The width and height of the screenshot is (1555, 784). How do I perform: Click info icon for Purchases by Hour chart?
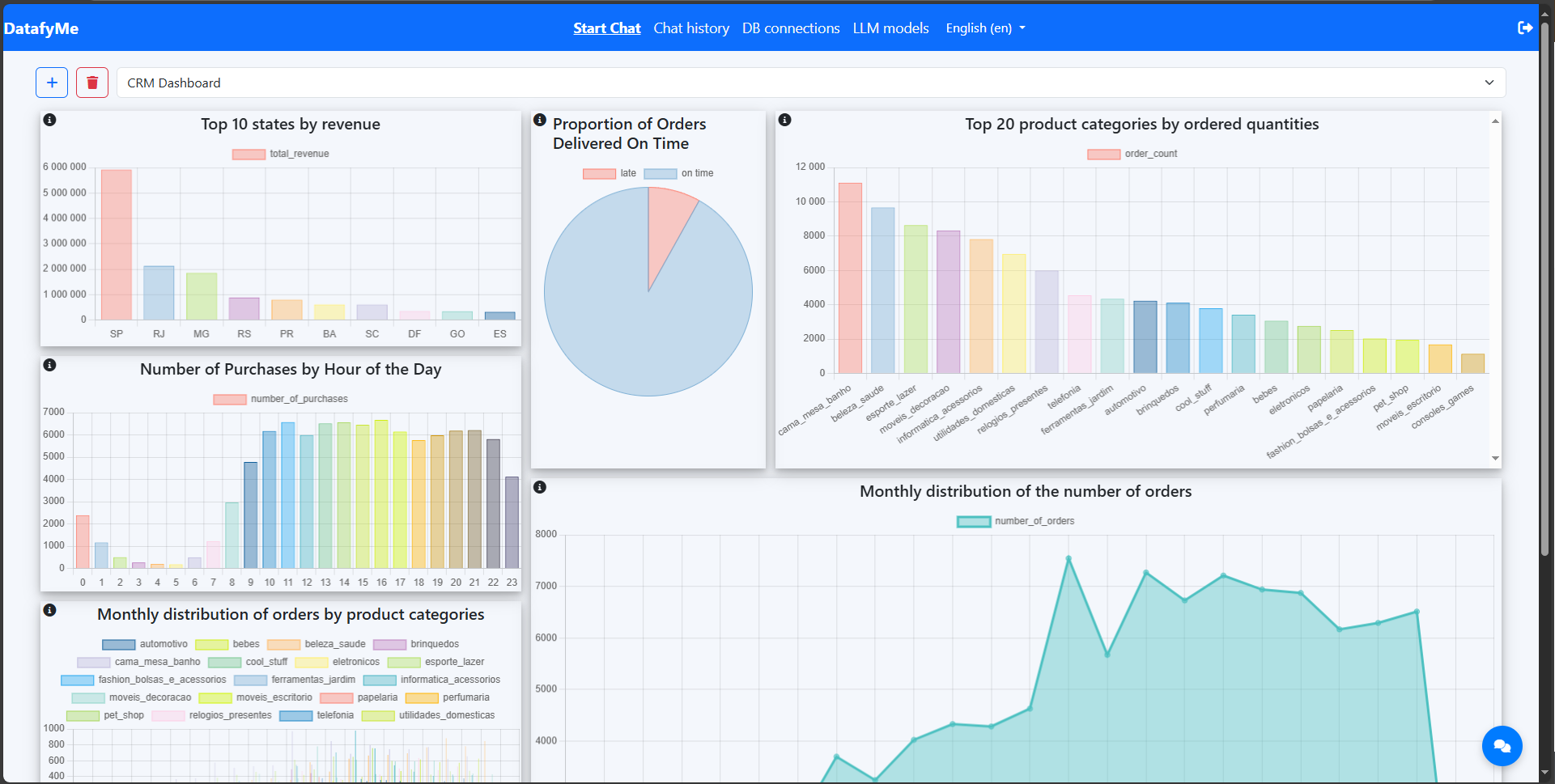49,365
